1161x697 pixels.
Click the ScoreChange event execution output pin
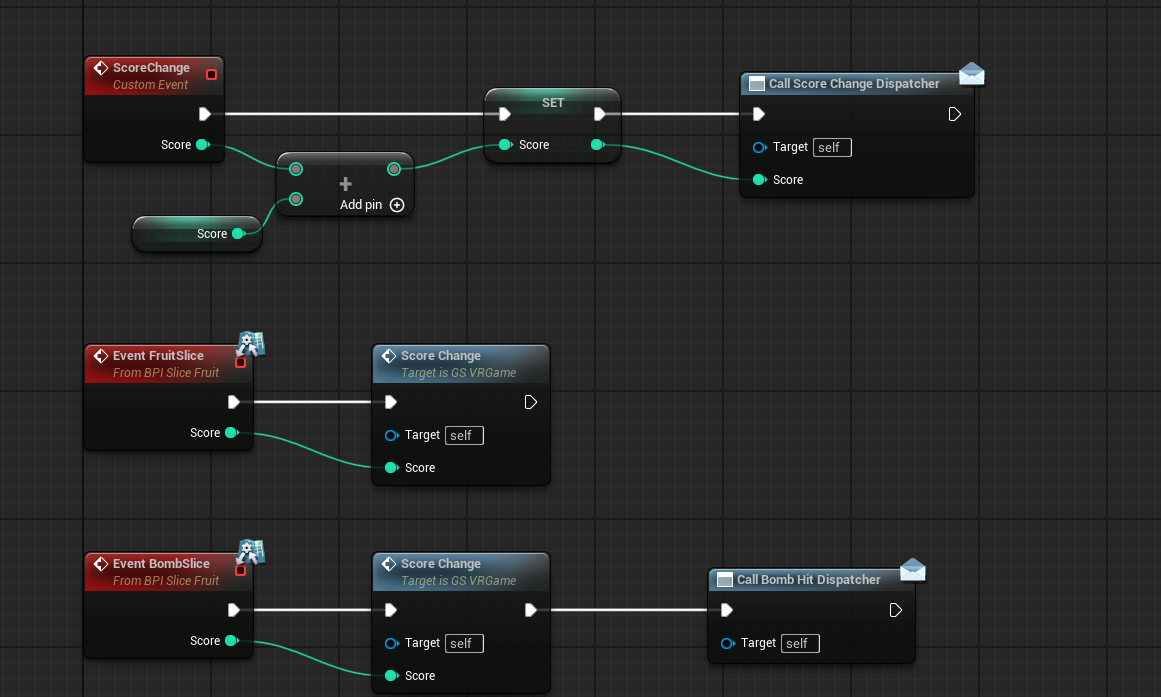click(x=204, y=114)
